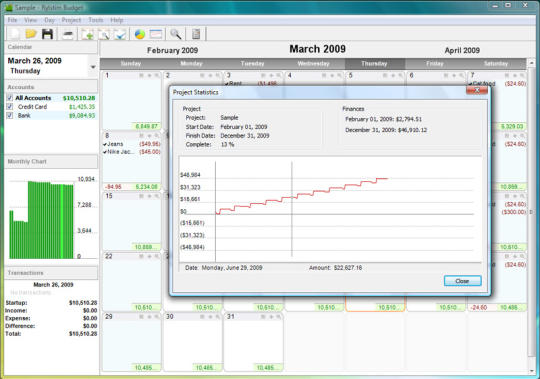Click the Close button in Project Statistics

[462, 281]
